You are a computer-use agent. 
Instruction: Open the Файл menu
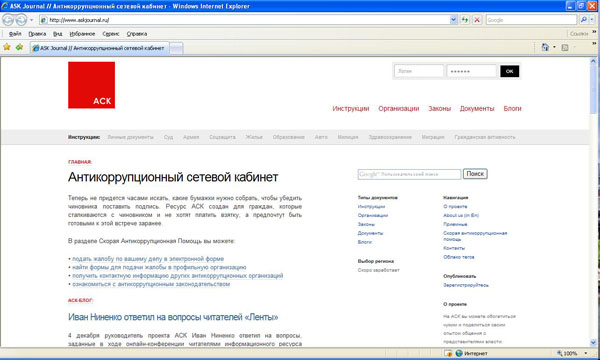pos(15,34)
